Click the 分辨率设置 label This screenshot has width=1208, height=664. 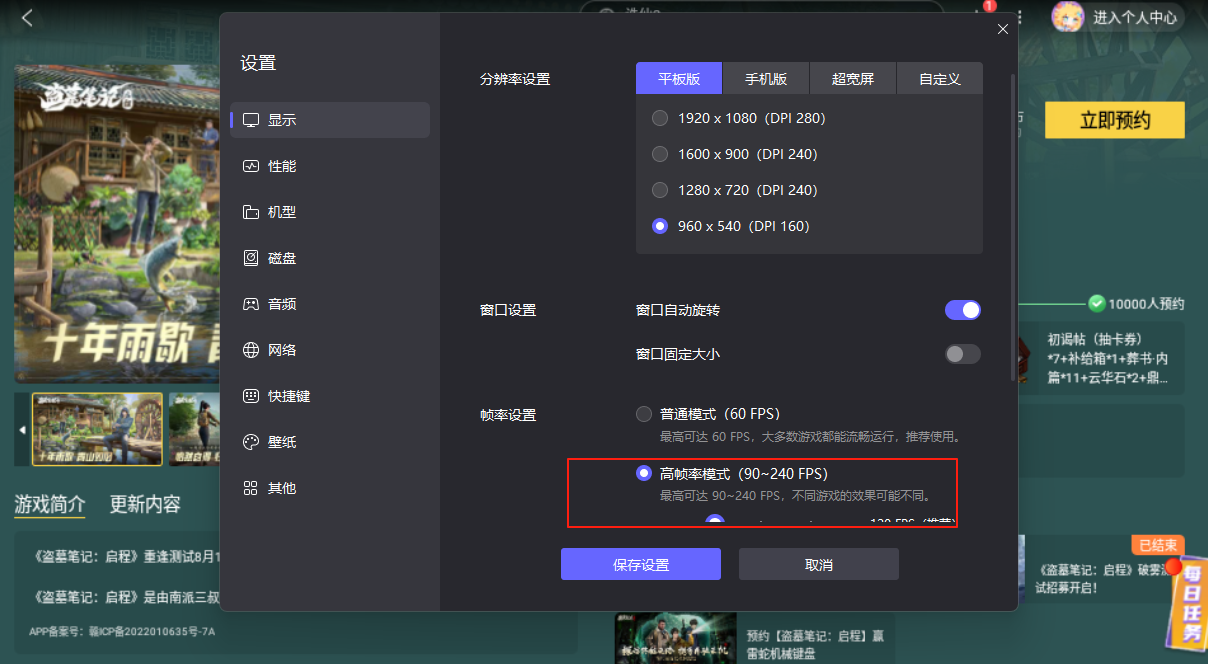(x=515, y=79)
